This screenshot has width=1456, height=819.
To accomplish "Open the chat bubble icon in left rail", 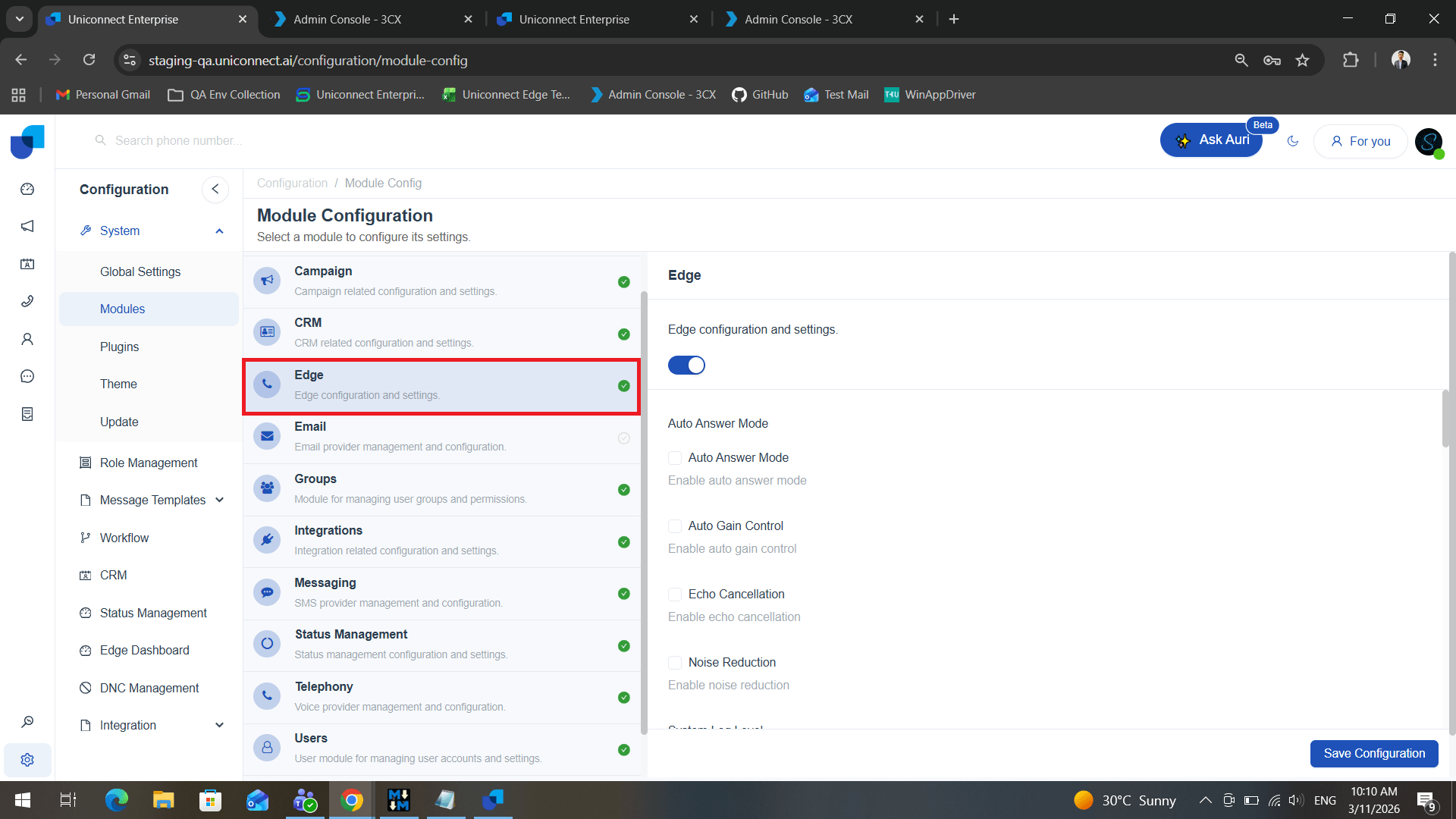I will [x=27, y=377].
